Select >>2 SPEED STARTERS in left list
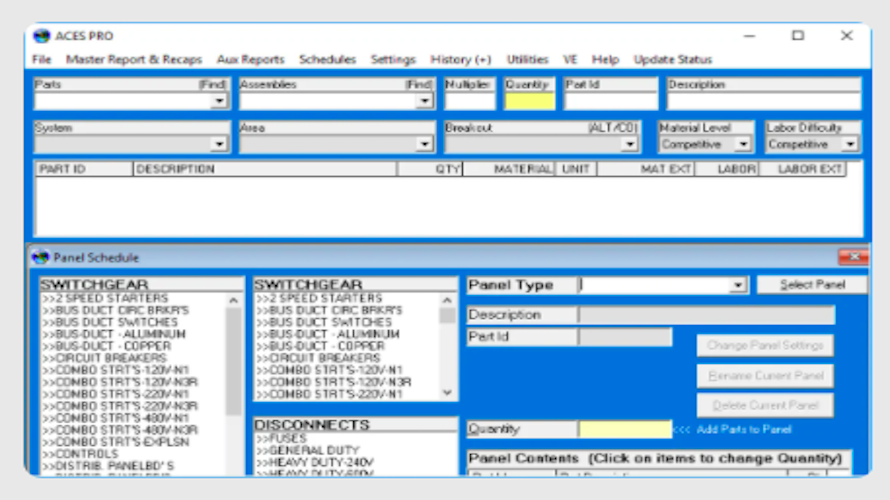 coord(105,299)
